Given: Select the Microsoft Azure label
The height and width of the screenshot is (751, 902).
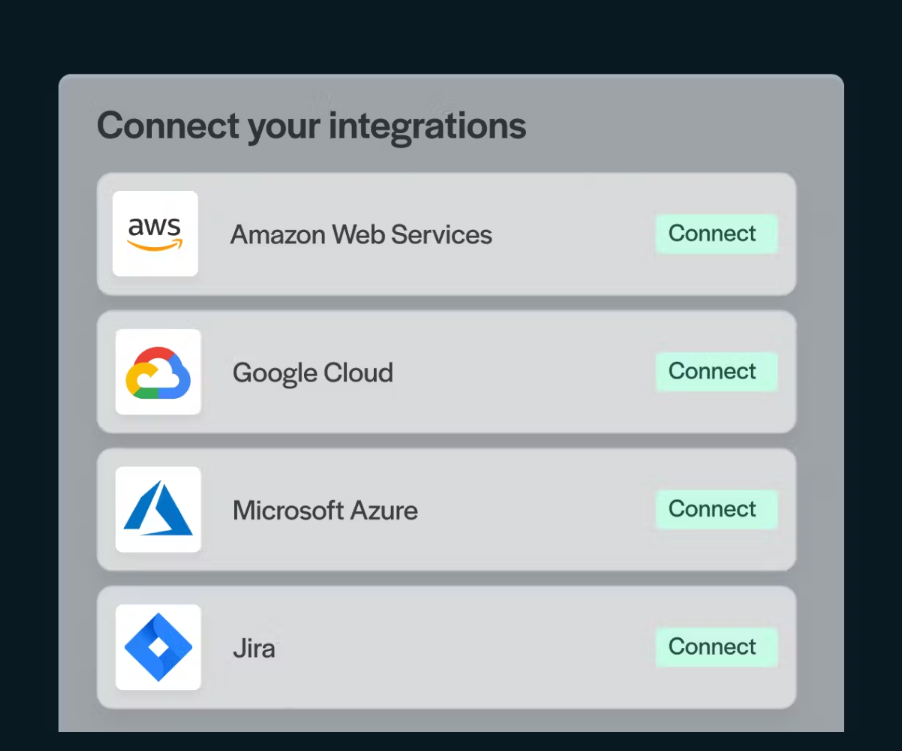Looking at the screenshot, I should 324,510.
